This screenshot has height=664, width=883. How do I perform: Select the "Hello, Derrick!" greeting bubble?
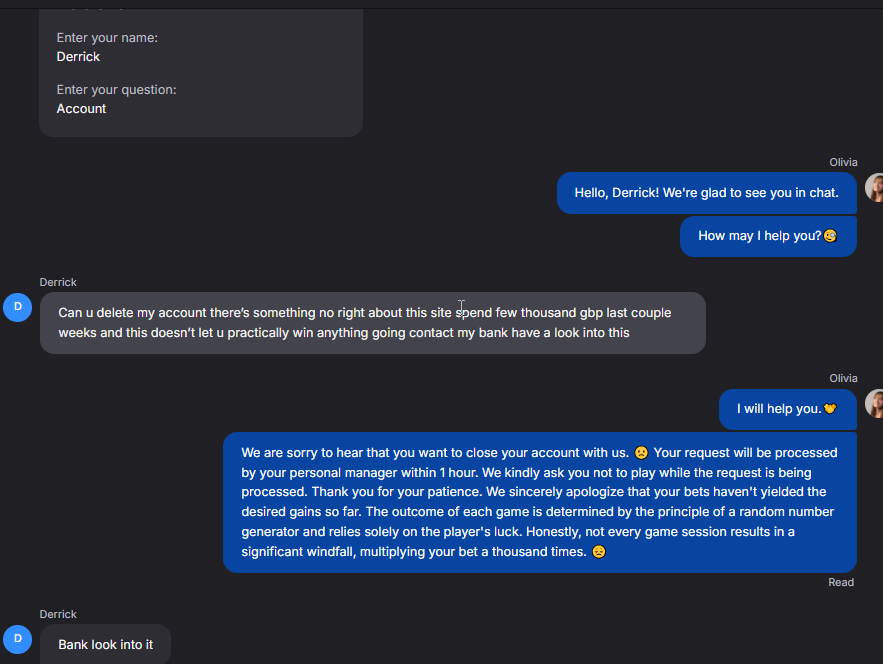[x=706, y=193]
